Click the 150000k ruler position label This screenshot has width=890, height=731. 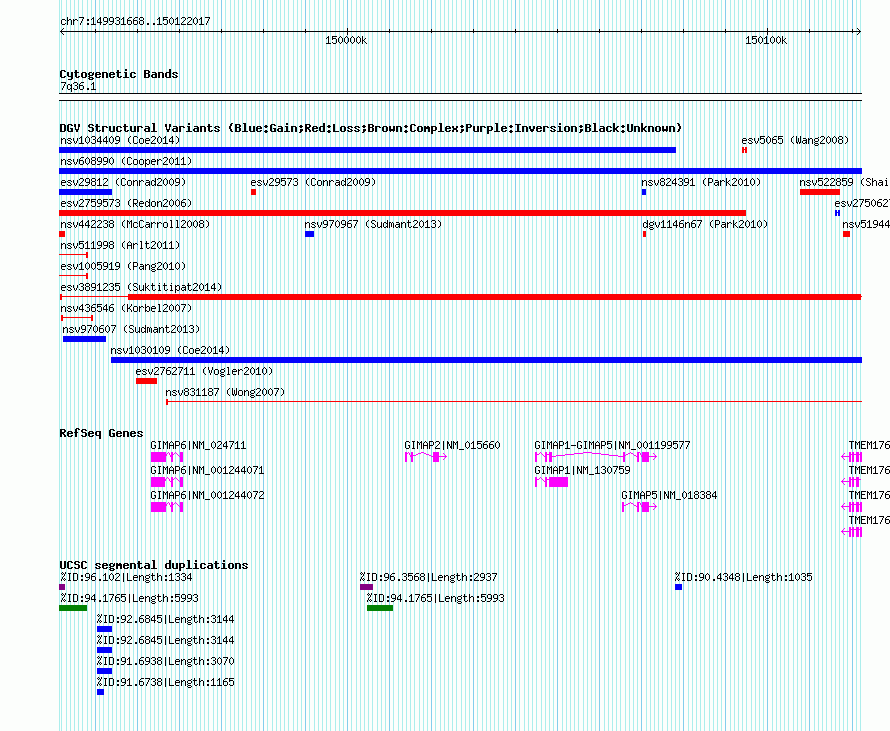(346, 40)
